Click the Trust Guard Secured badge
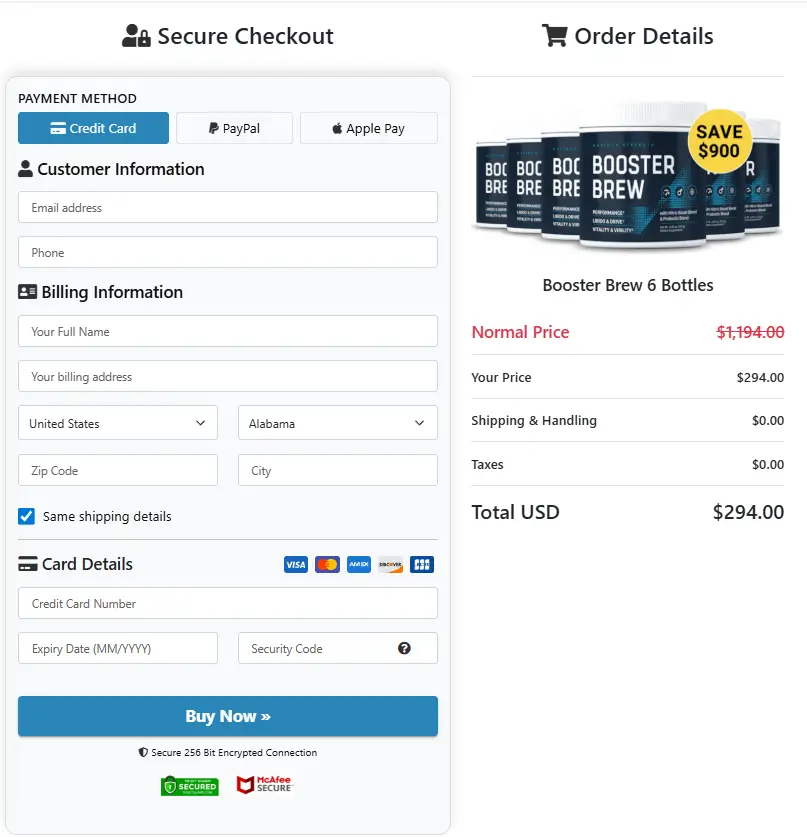 189,786
